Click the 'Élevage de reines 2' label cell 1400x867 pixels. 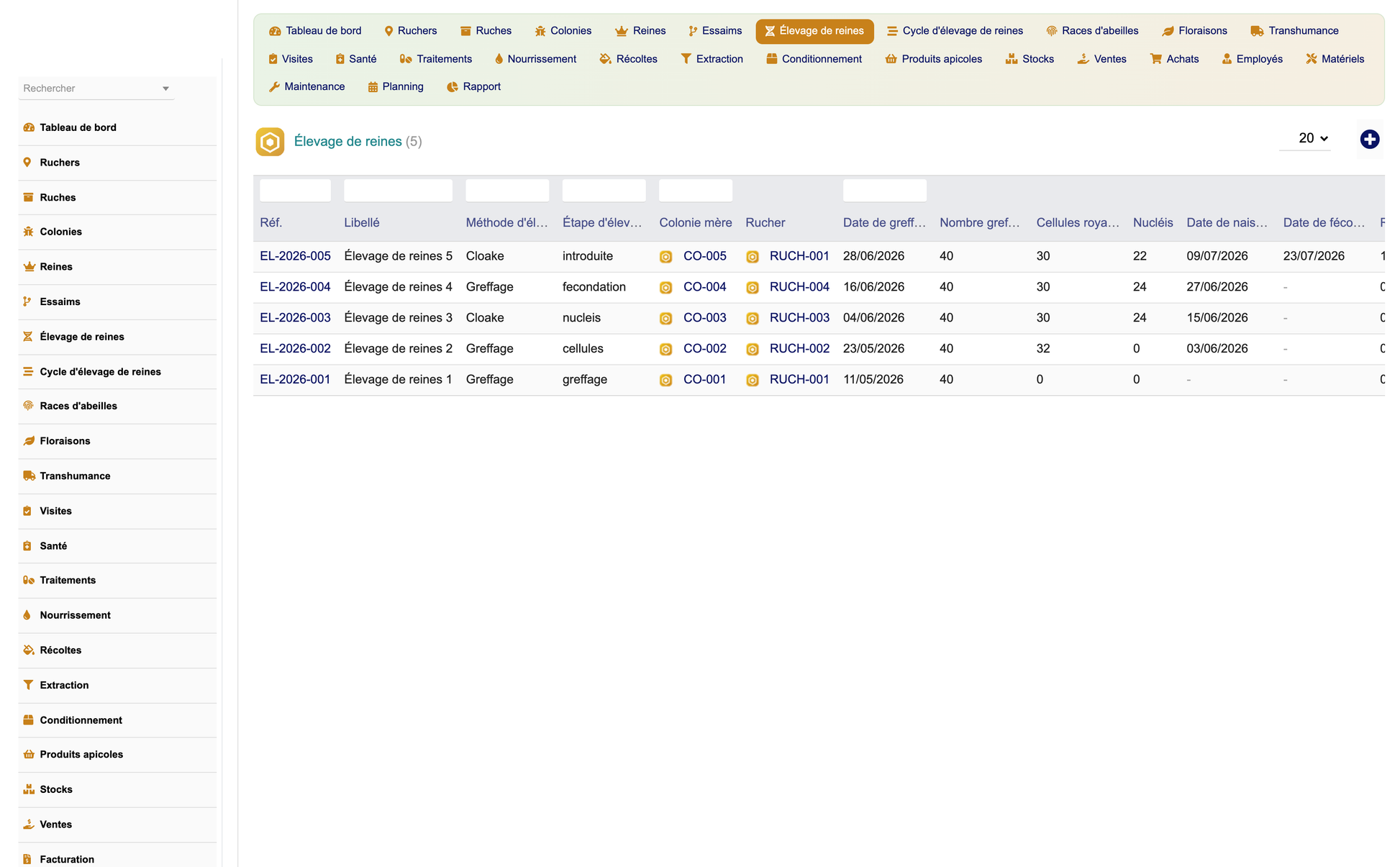pos(398,349)
